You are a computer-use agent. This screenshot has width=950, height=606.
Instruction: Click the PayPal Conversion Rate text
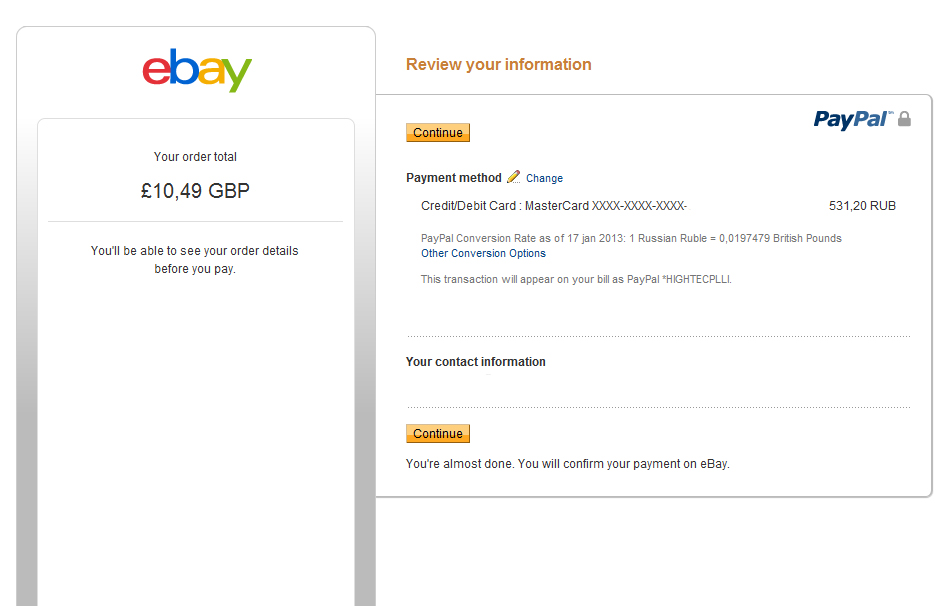pyautogui.click(x=631, y=239)
